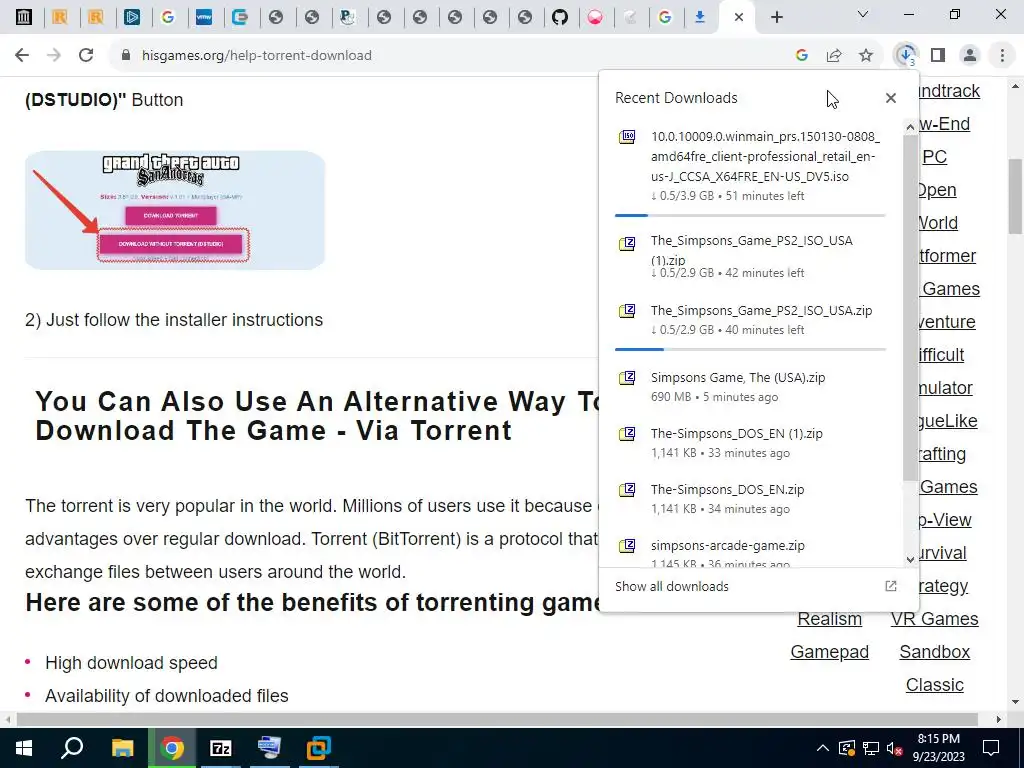Open the Realism tag link

(829, 618)
